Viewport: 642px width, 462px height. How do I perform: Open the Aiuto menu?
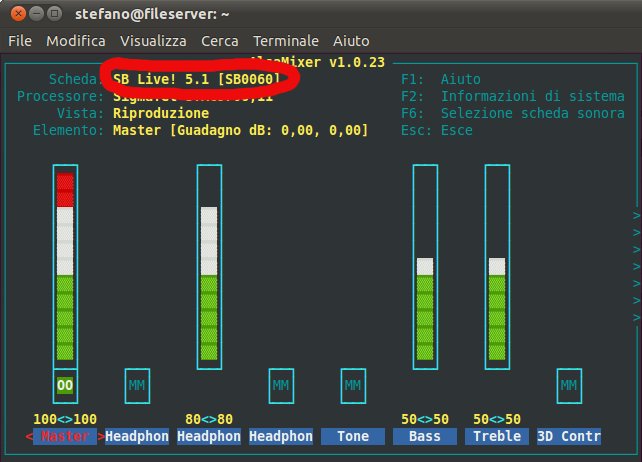tap(351, 41)
